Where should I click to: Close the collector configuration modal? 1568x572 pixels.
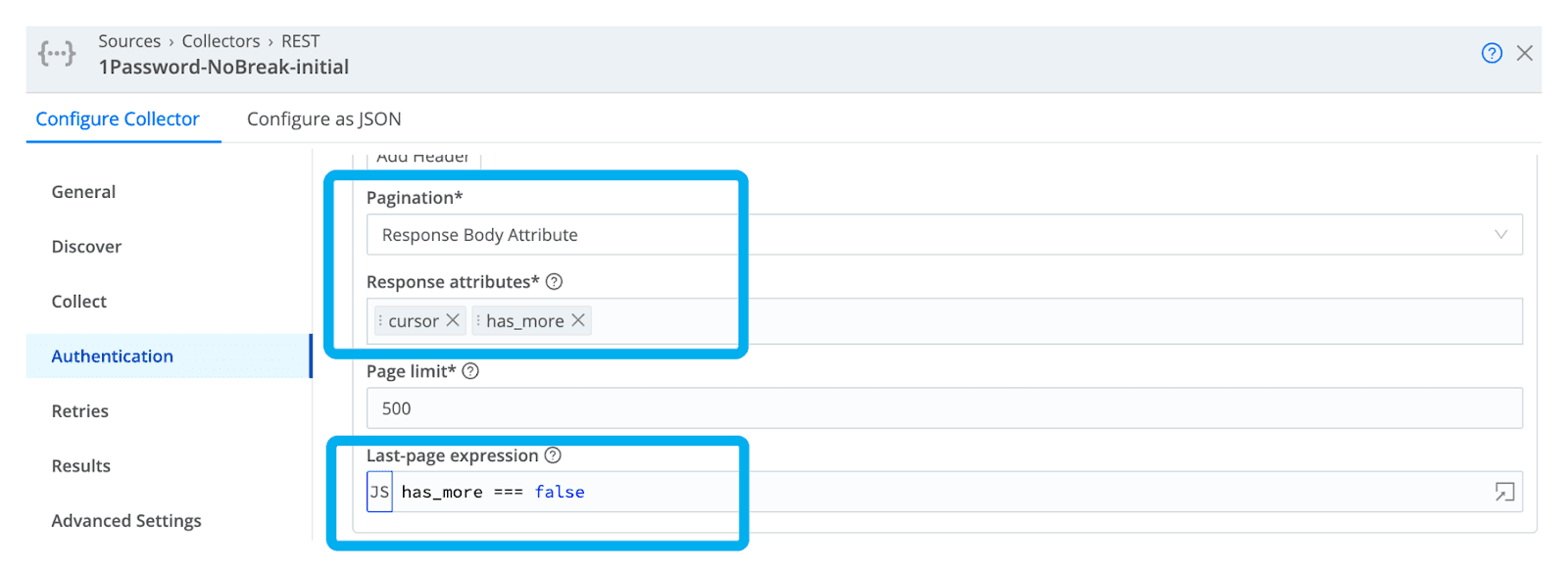(x=1524, y=53)
